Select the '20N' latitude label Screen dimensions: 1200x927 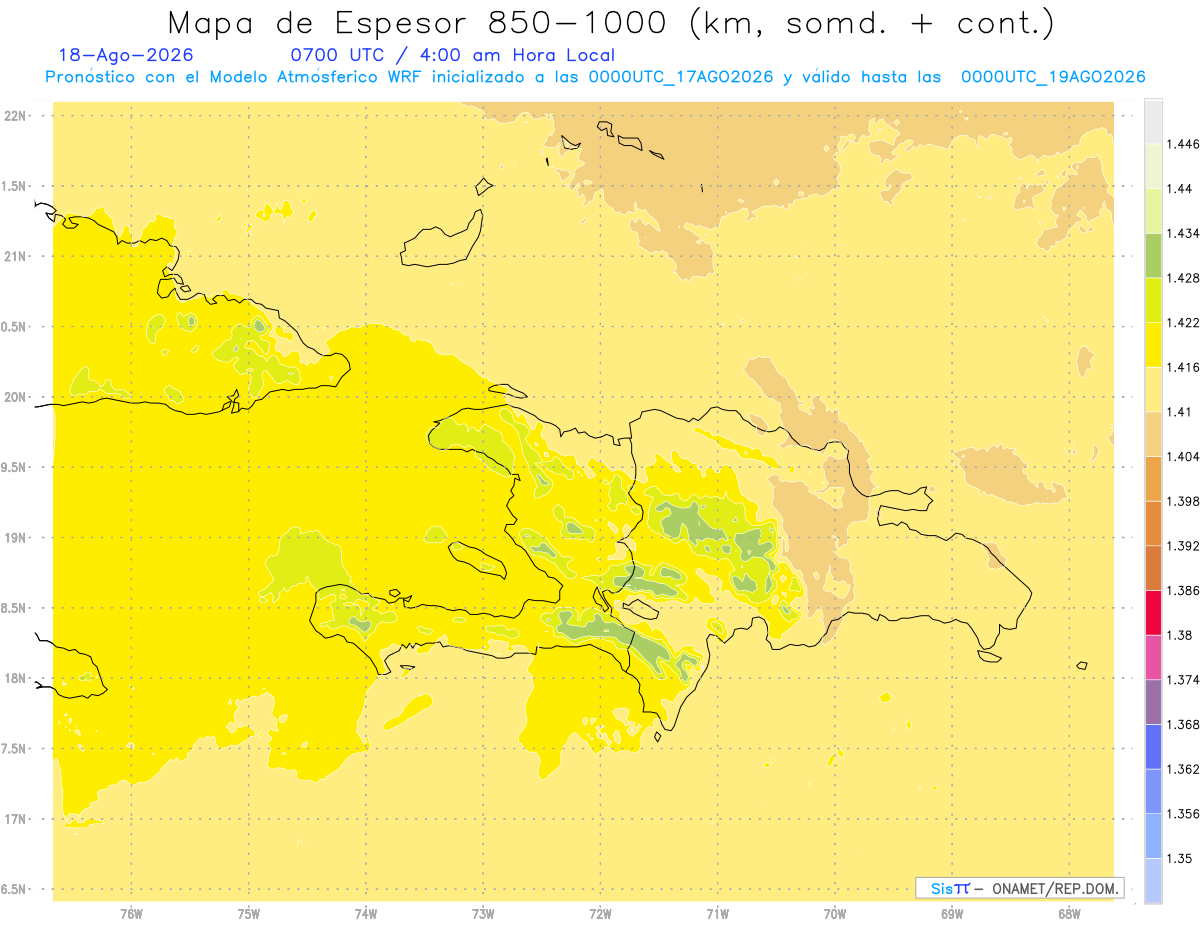pyautogui.click(x=17, y=397)
